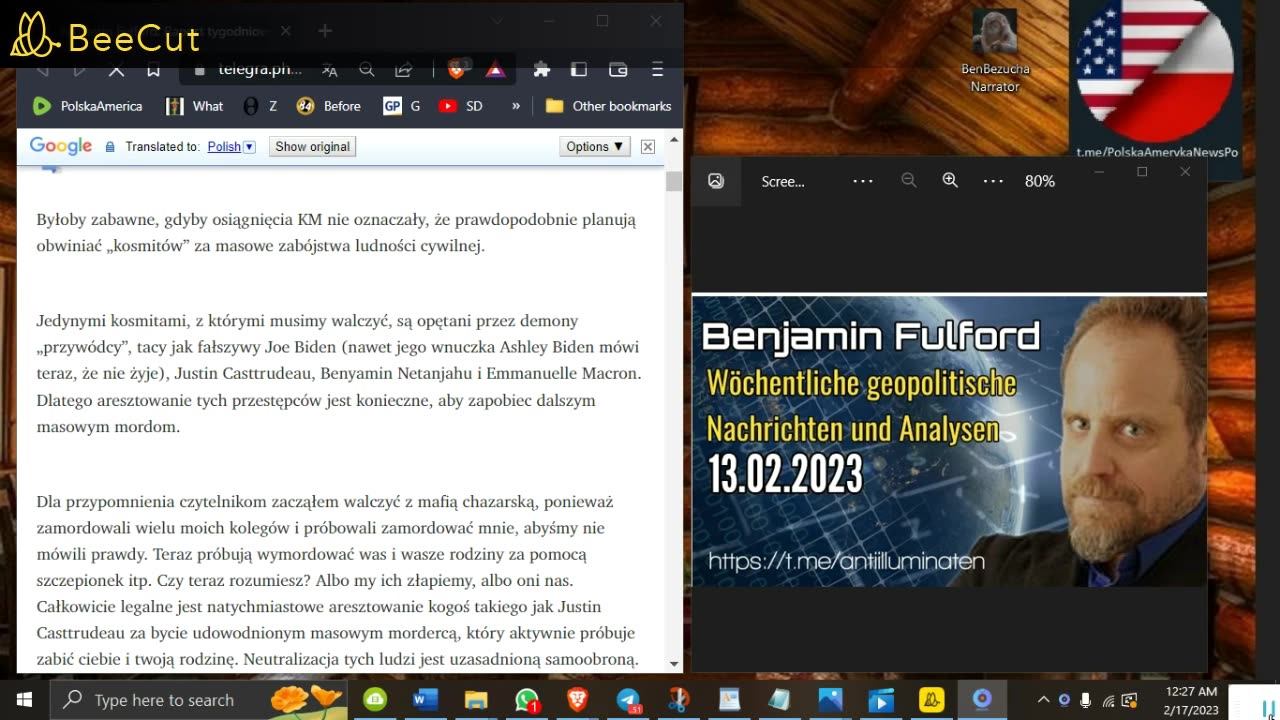This screenshot has width=1280, height=720.
Task: Close the Google translate bar
Action: coord(648,146)
